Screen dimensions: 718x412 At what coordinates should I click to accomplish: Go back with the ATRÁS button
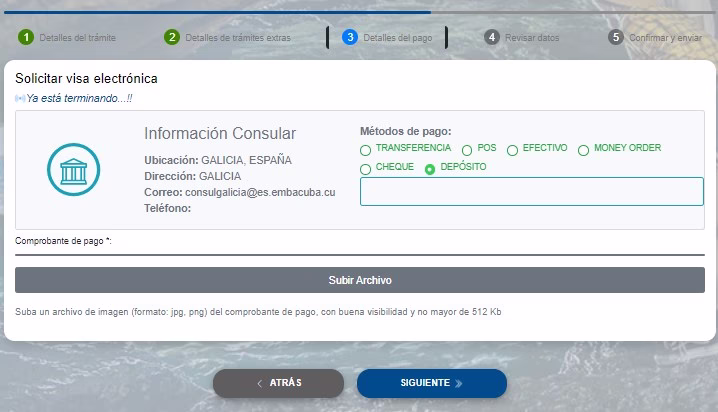(278, 383)
